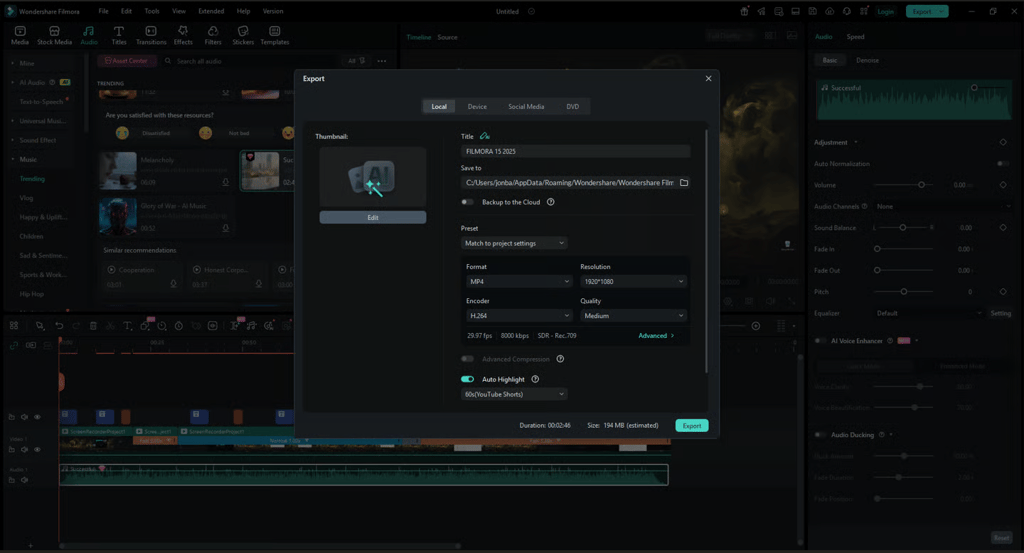Click the undo icon in timeline toolbar
The width and height of the screenshot is (1024, 553).
point(59,326)
